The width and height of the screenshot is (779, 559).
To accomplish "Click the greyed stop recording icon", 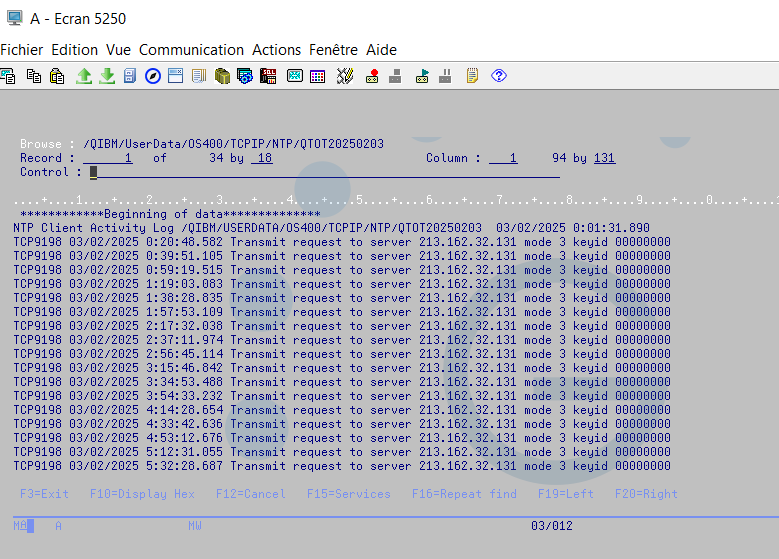I will (x=395, y=76).
